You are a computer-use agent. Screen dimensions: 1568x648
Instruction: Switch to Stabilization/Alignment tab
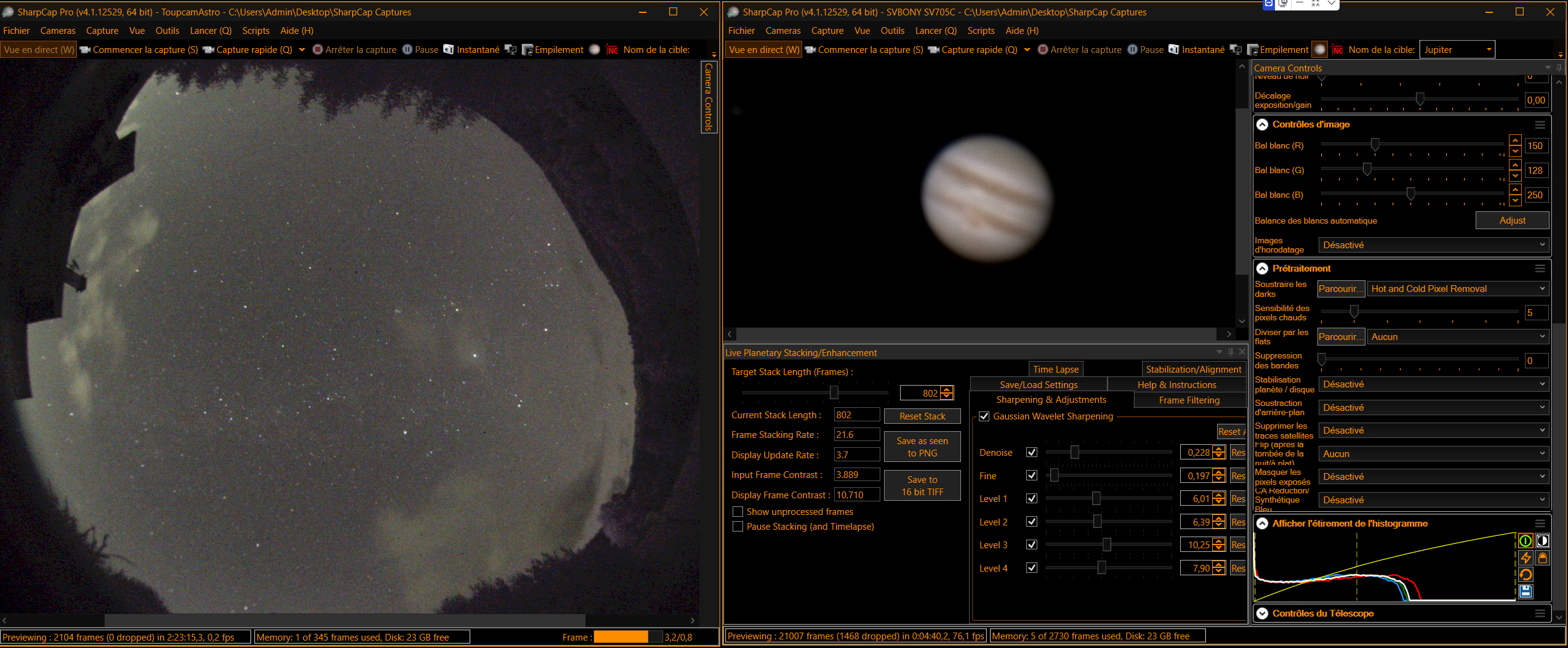pos(1193,370)
